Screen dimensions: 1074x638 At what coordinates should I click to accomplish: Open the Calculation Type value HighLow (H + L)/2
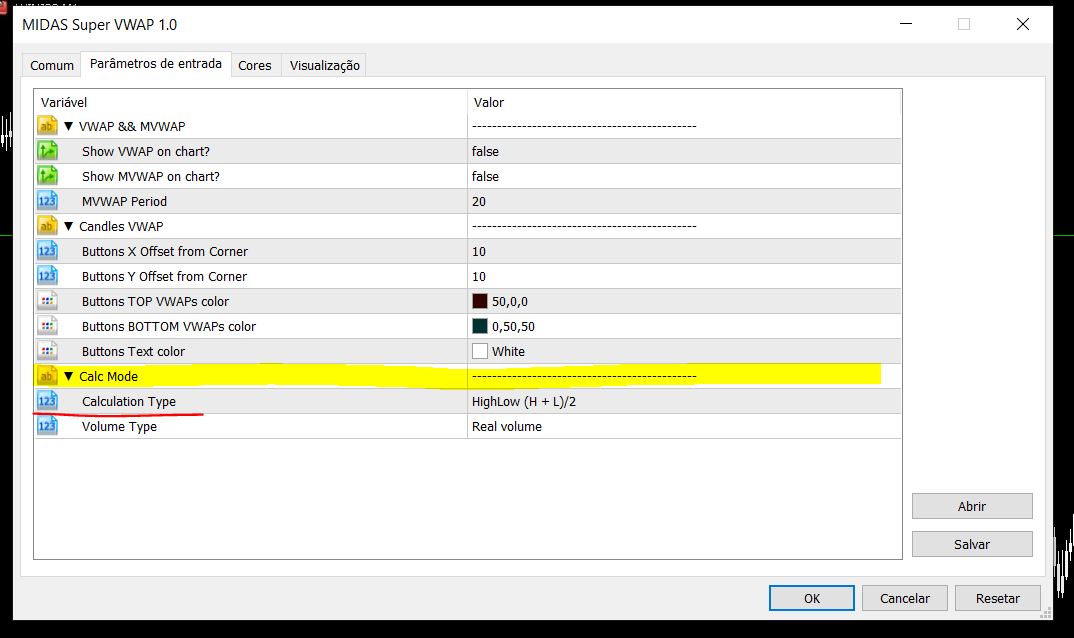click(x=524, y=402)
